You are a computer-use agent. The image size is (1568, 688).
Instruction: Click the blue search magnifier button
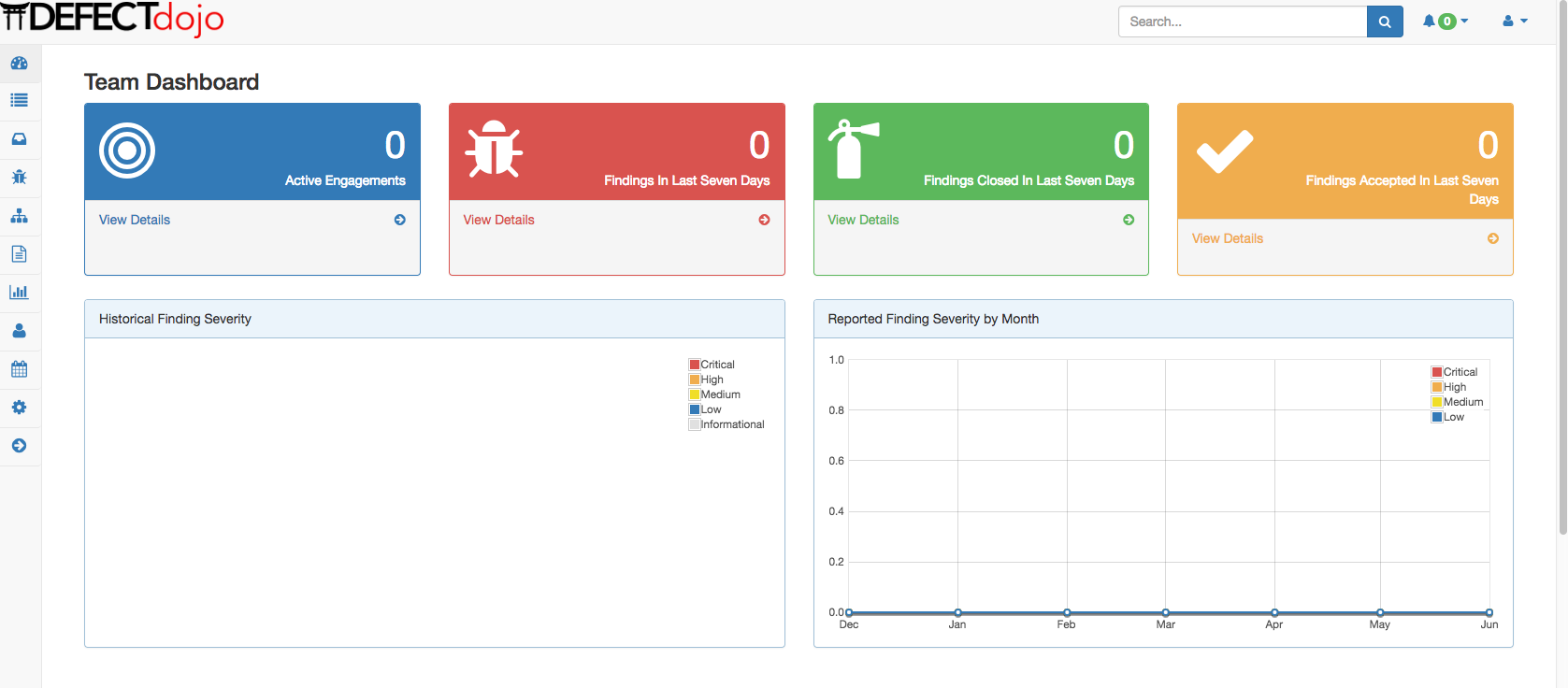pyautogui.click(x=1385, y=21)
